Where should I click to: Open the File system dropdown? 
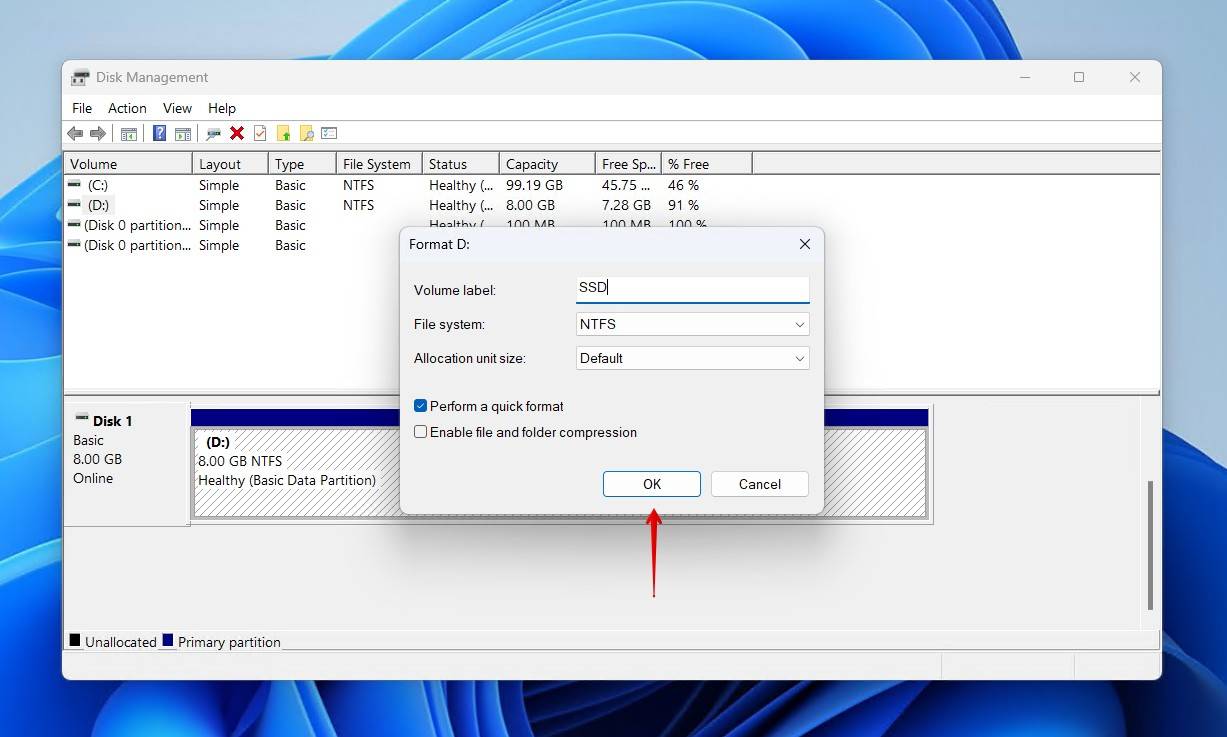point(692,324)
